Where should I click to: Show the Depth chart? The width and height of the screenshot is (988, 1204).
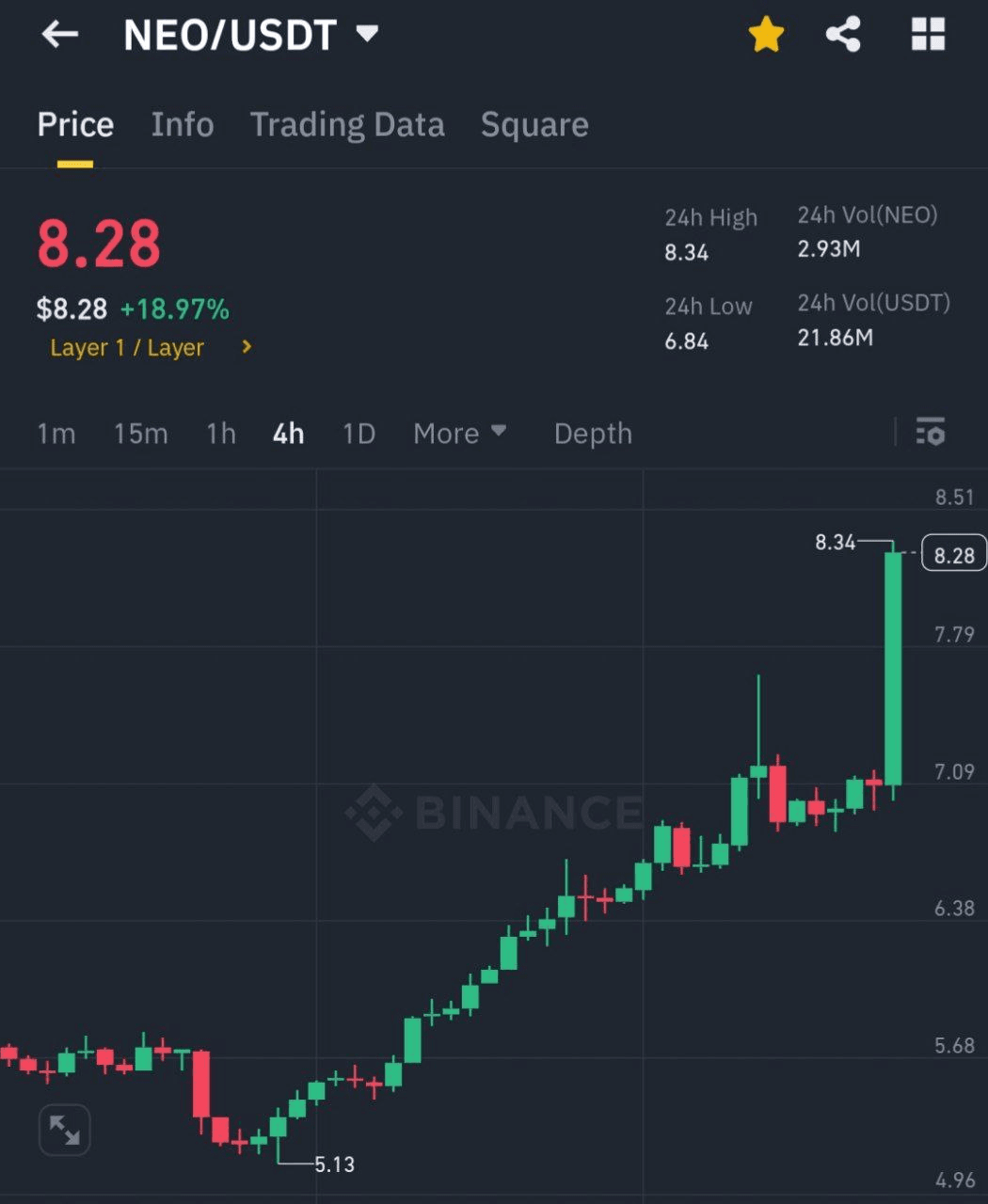tap(593, 434)
